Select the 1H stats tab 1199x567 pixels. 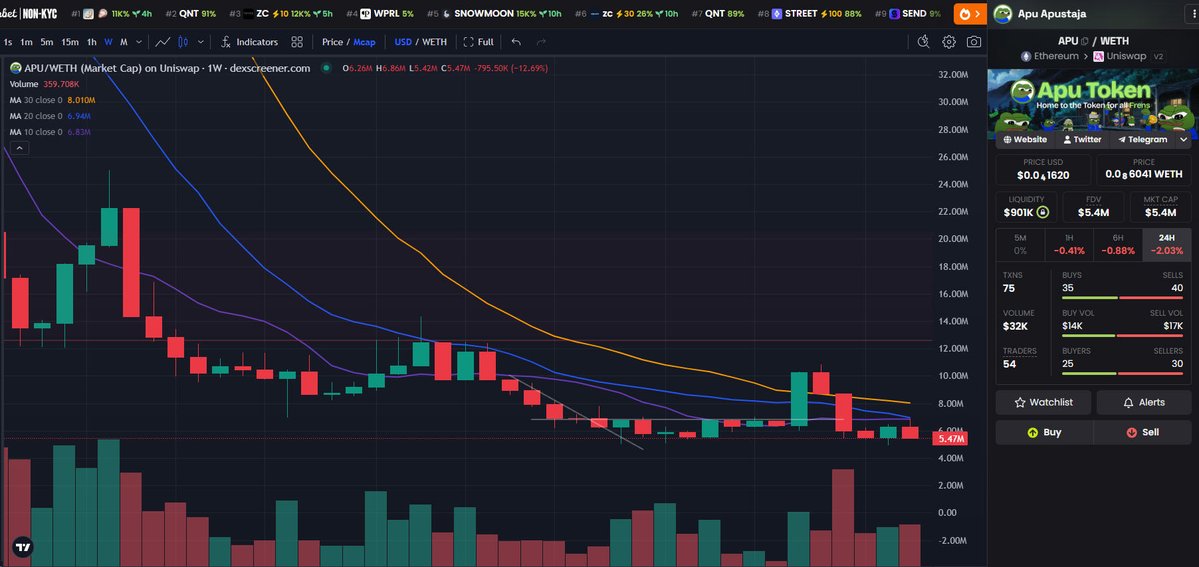point(1068,244)
